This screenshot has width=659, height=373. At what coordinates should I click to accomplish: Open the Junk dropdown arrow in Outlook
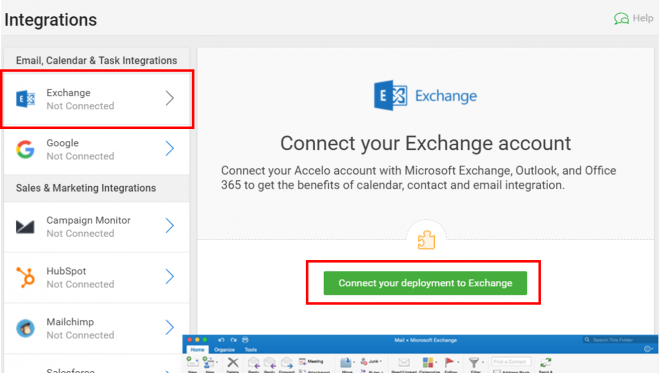[x=381, y=361]
